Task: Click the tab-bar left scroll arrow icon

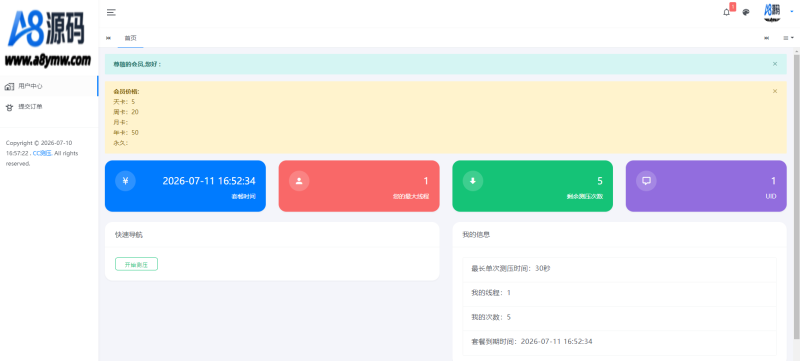Action: click(x=108, y=38)
